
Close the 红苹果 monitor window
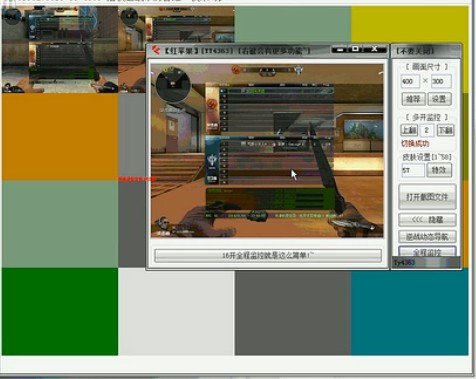[375, 49]
